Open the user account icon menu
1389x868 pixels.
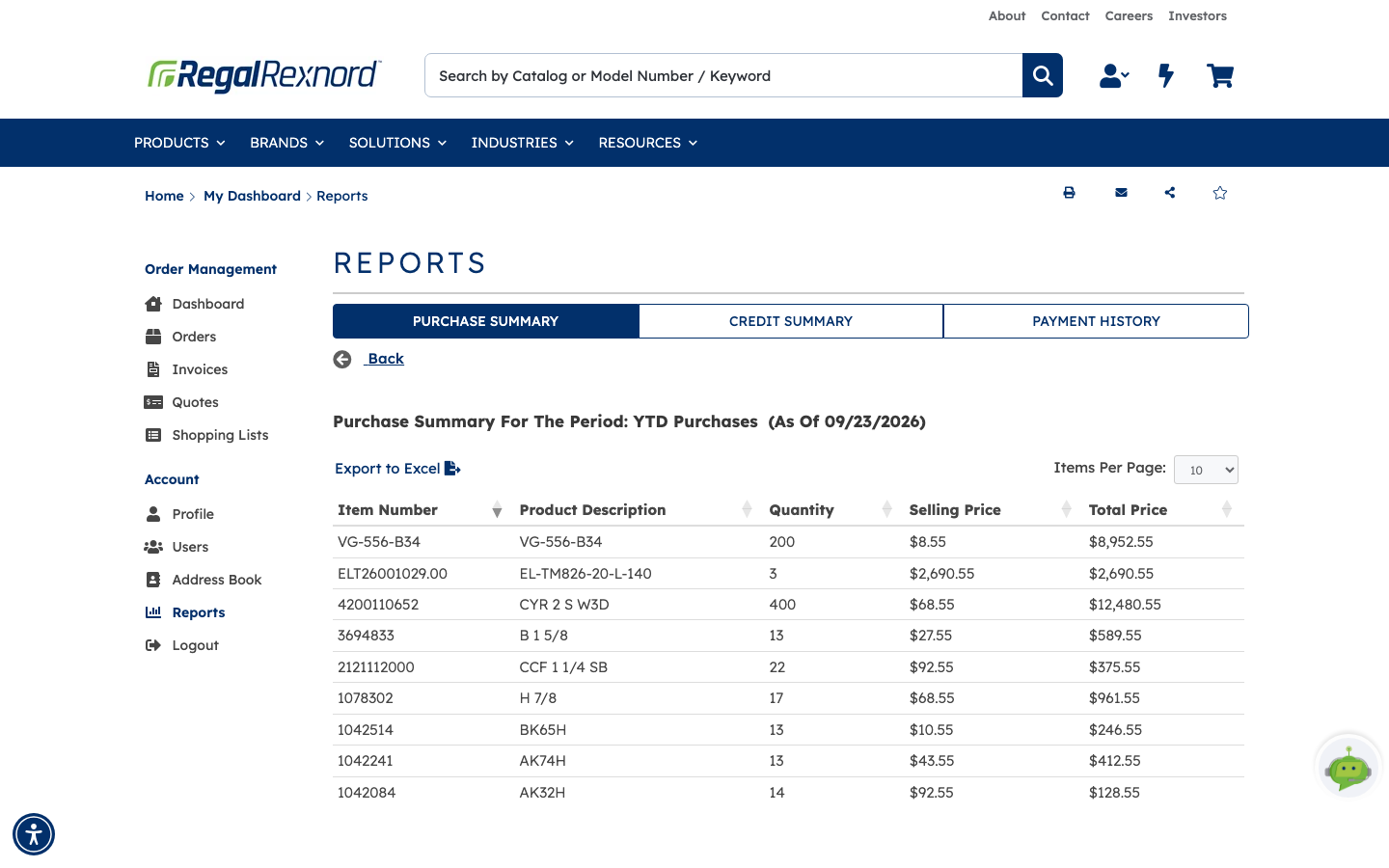coord(1114,75)
